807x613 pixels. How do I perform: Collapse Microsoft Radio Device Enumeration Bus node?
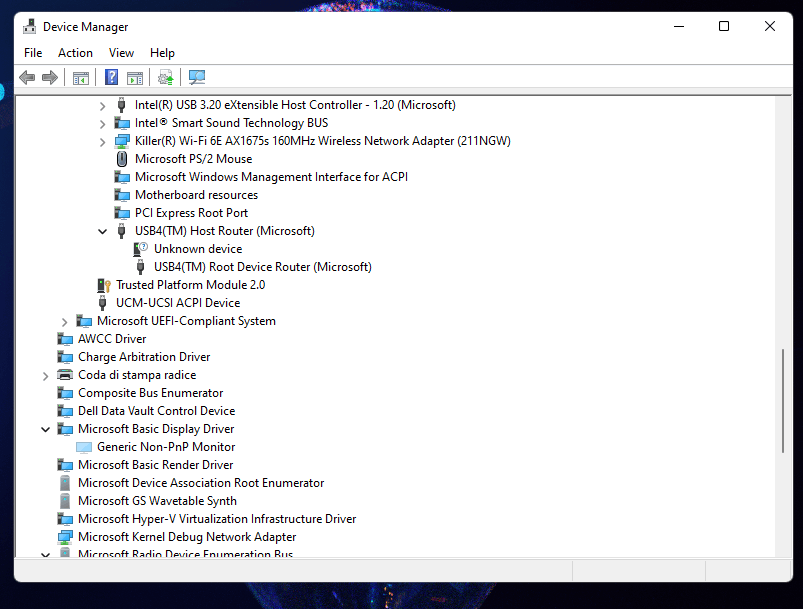pos(45,555)
